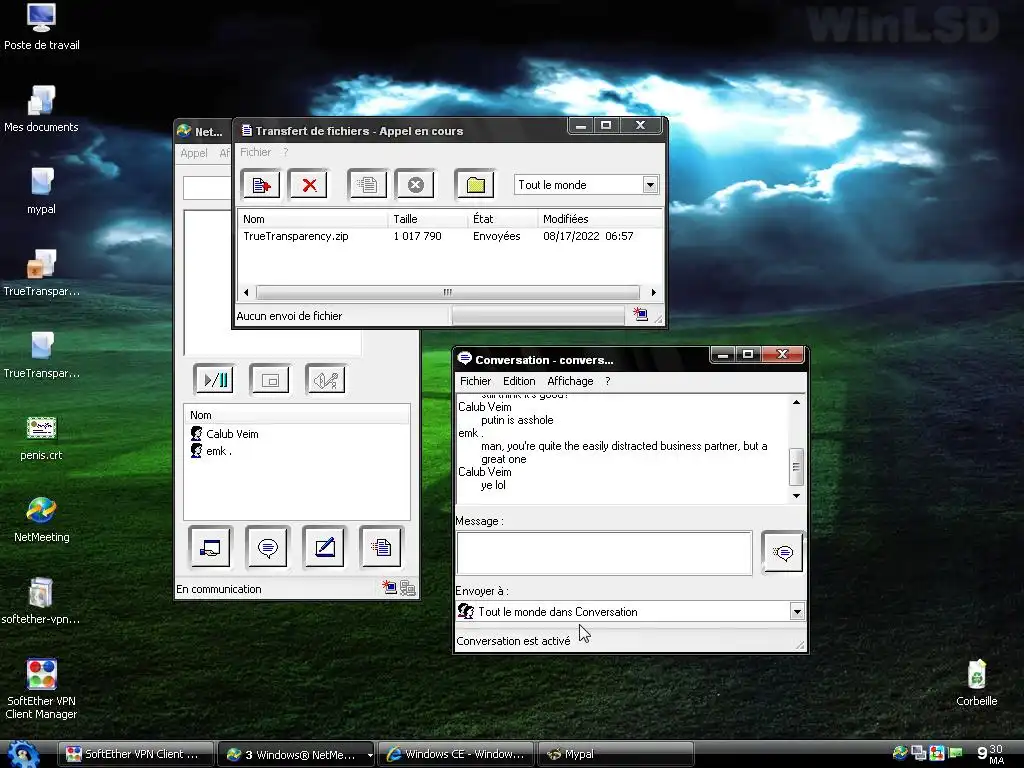1024x768 pixels.
Task: Toggle picture-in-picture button in NetMeeting
Action: [270, 379]
